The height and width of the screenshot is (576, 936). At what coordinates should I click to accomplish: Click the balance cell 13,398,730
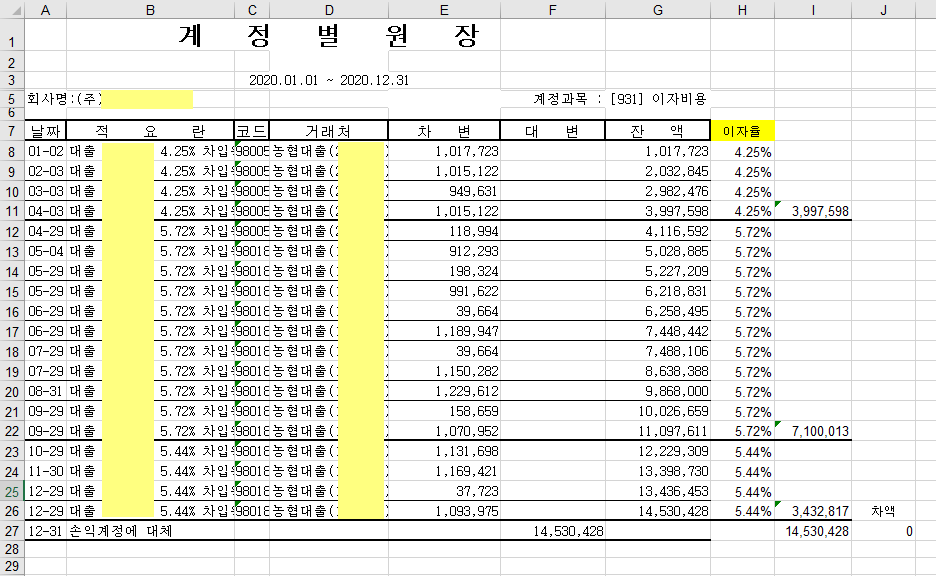click(658, 472)
